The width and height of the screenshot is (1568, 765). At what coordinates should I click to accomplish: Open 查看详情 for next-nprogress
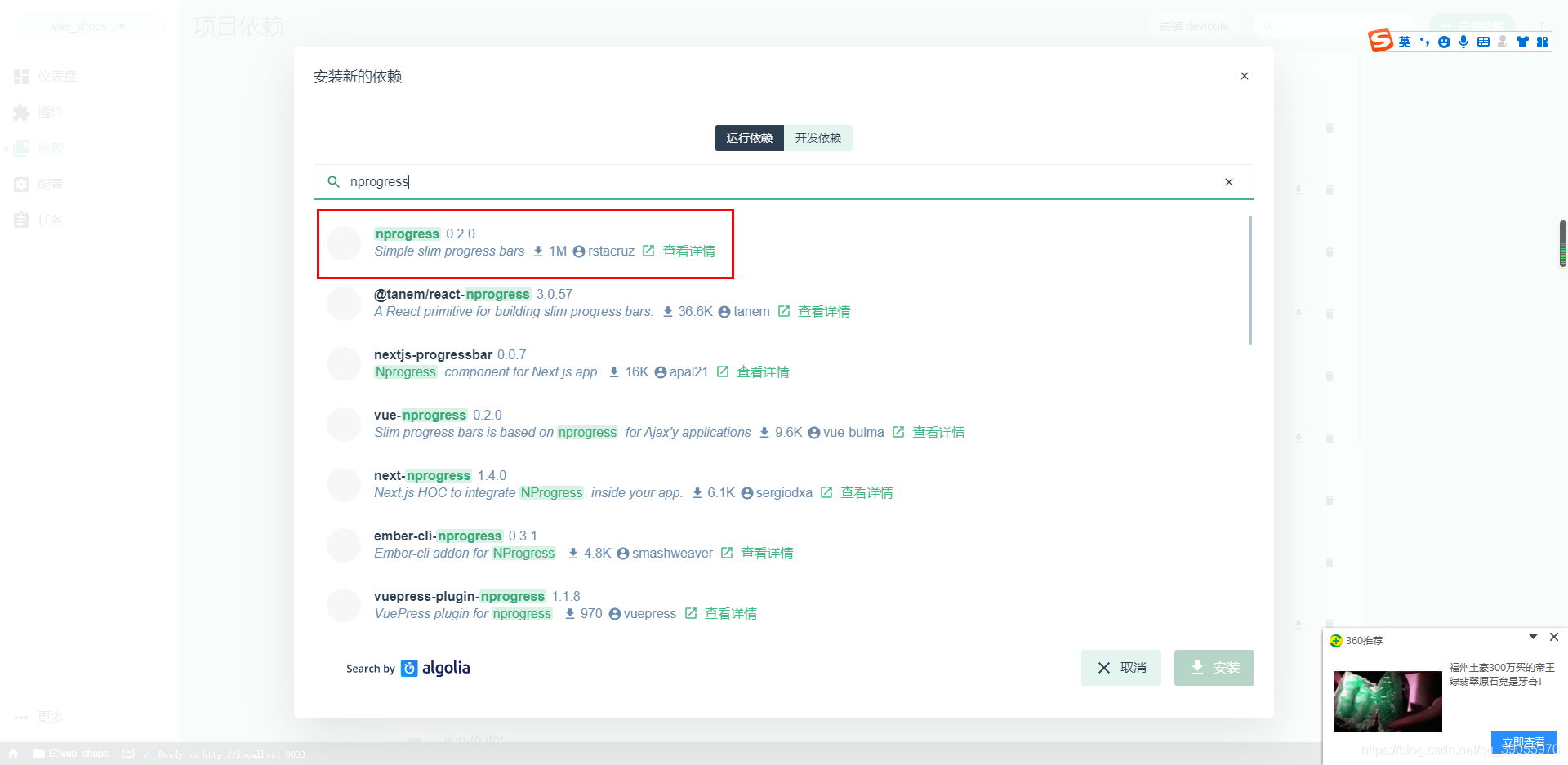pyautogui.click(x=866, y=493)
